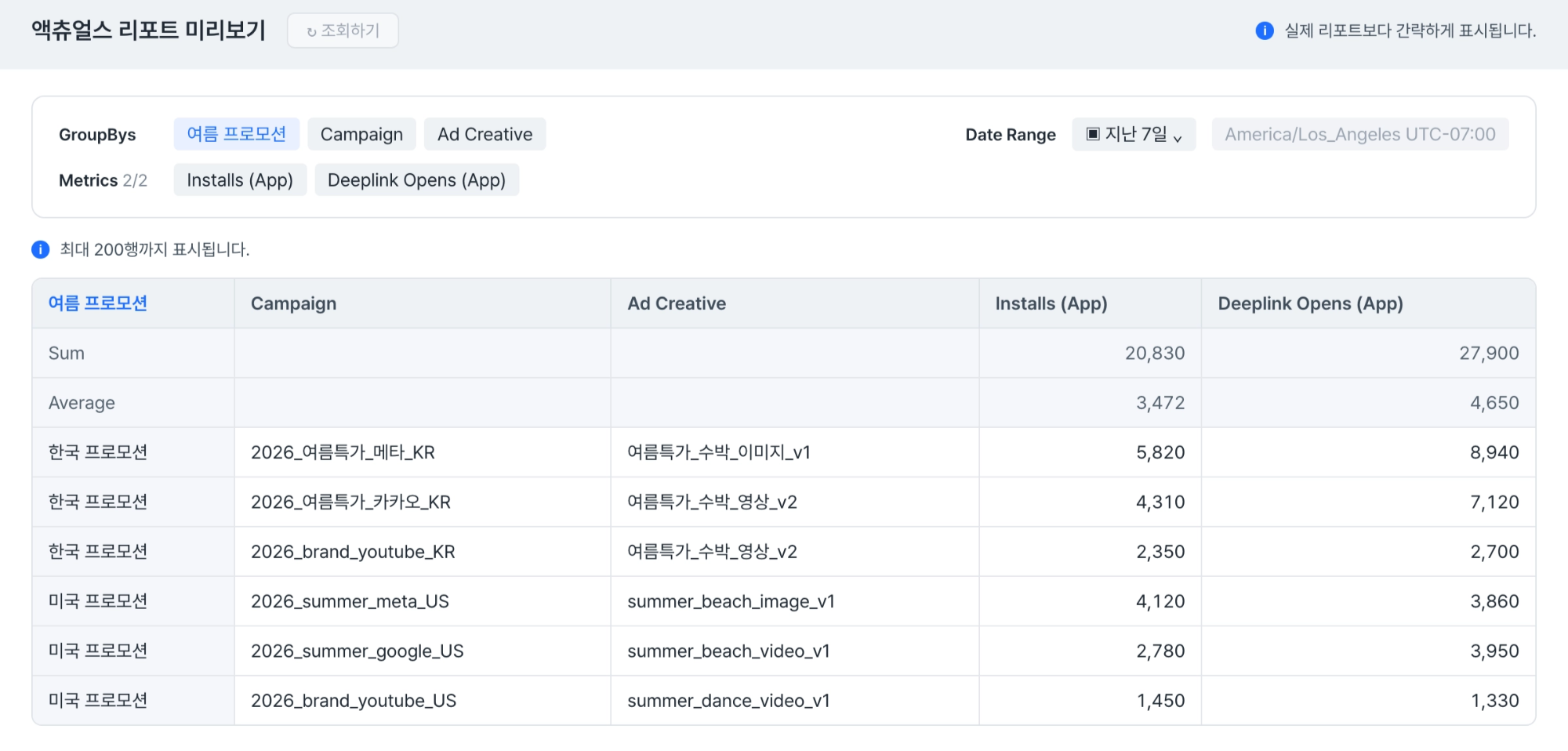Select the Ad Creative GroupBy chip

tap(485, 134)
